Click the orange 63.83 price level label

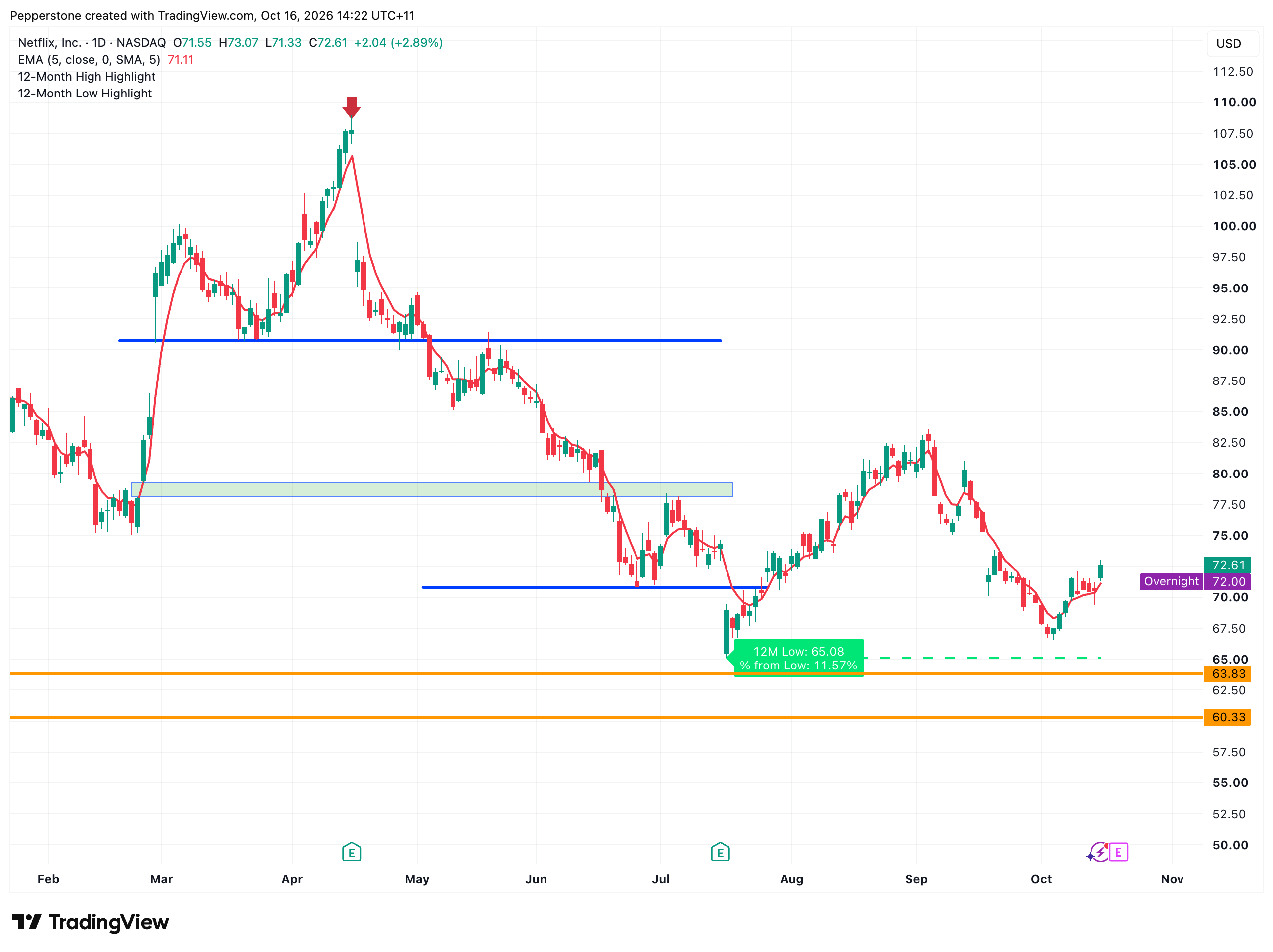(1228, 673)
